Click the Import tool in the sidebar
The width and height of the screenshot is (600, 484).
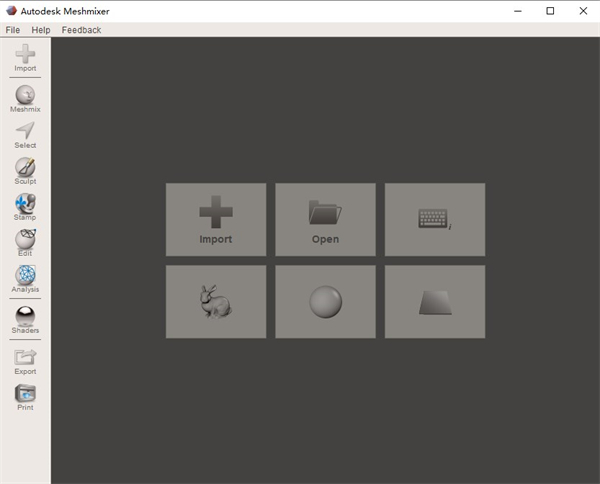25,56
